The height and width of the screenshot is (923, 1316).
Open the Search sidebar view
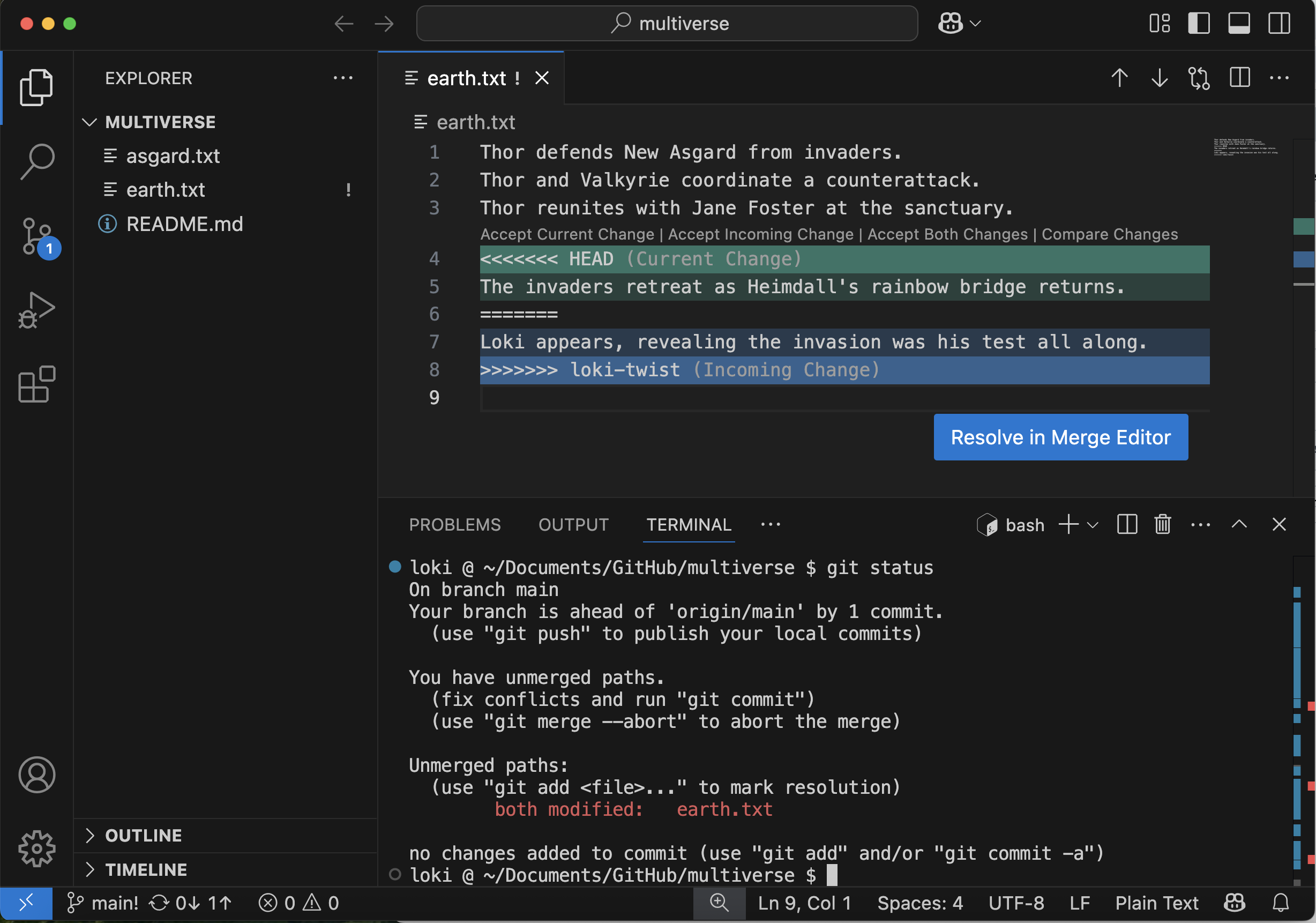pos(36,161)
